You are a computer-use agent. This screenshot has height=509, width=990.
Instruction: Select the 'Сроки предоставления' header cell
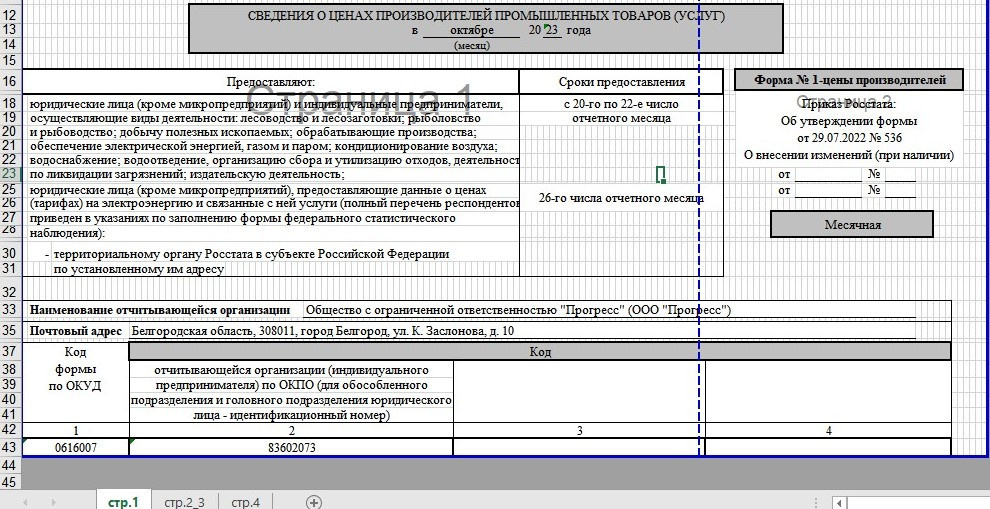tap(621, 81)
